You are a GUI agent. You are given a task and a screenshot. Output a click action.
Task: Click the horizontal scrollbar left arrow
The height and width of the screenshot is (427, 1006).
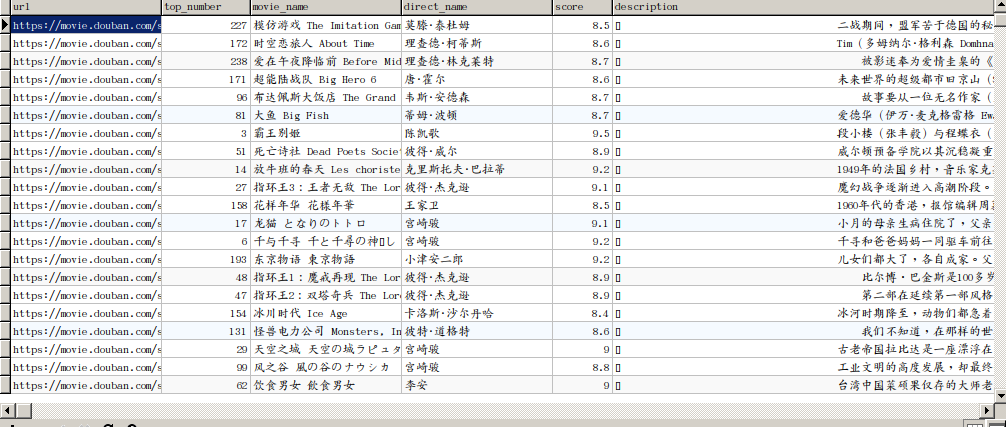(6, 410)
